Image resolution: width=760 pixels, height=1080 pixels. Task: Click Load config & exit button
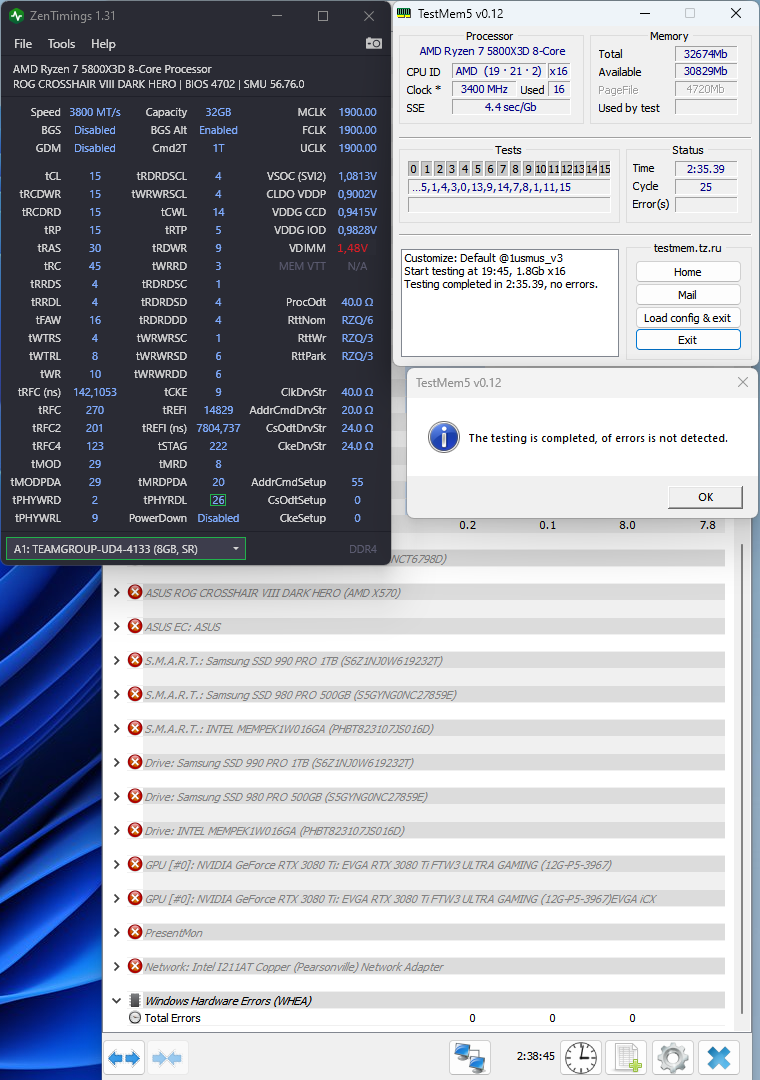click(x=688, y=318)
